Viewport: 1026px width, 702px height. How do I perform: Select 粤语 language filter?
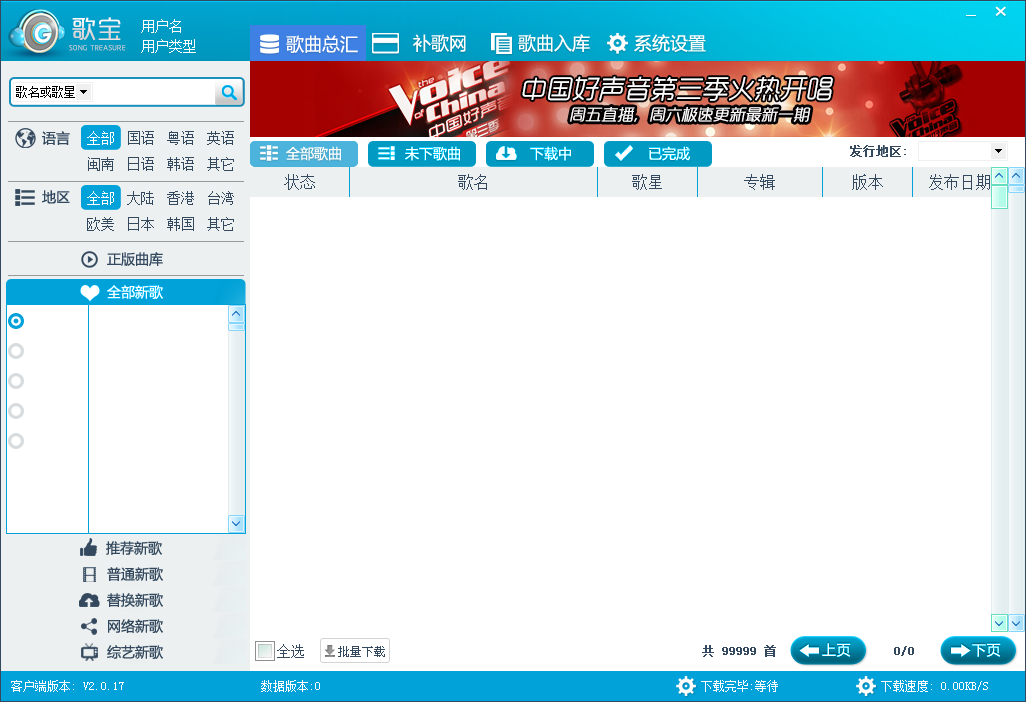(x=181, y=138)
